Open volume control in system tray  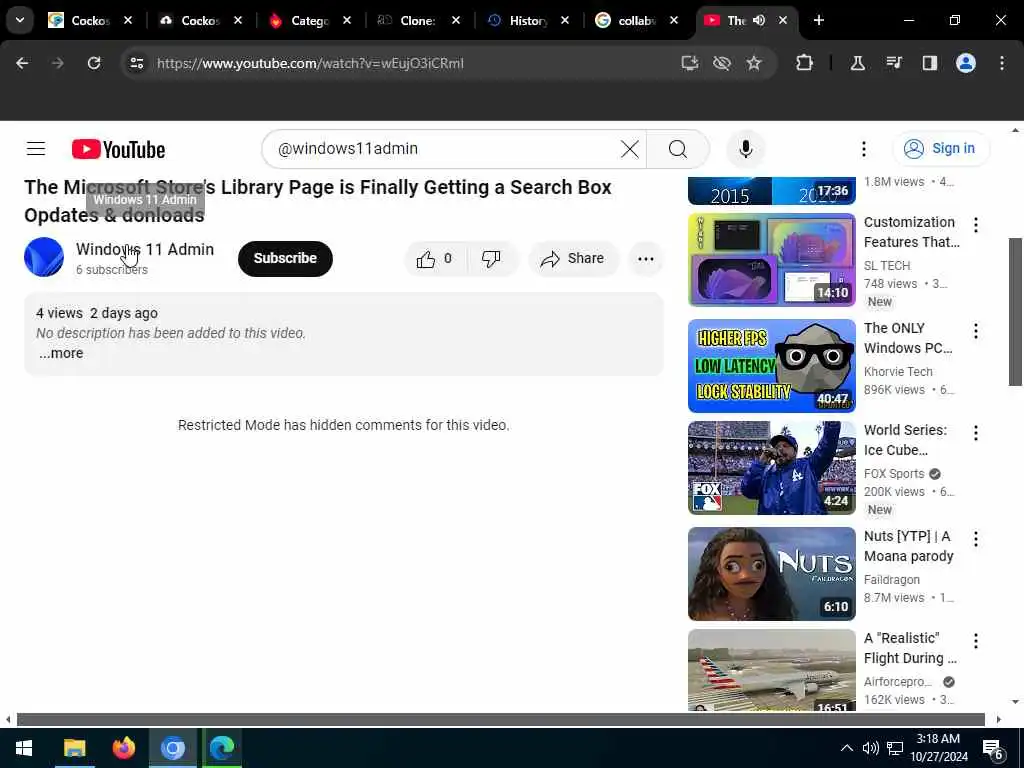tap(870, 748)
